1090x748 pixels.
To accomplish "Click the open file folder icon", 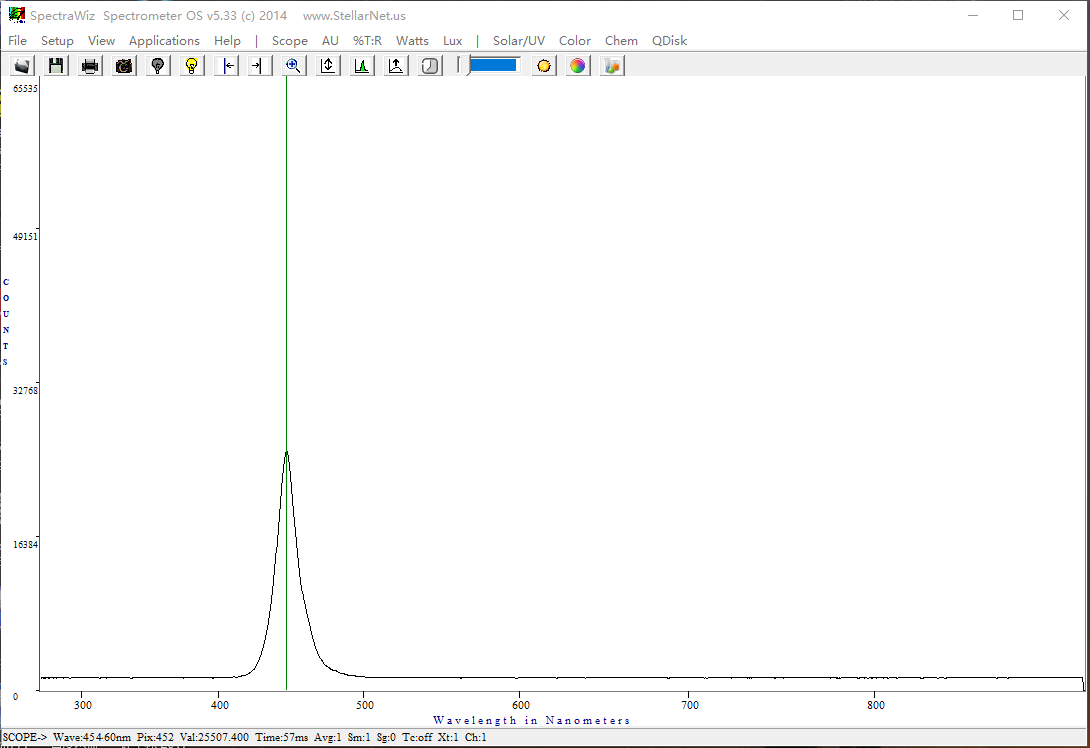I will coord(22,66).
